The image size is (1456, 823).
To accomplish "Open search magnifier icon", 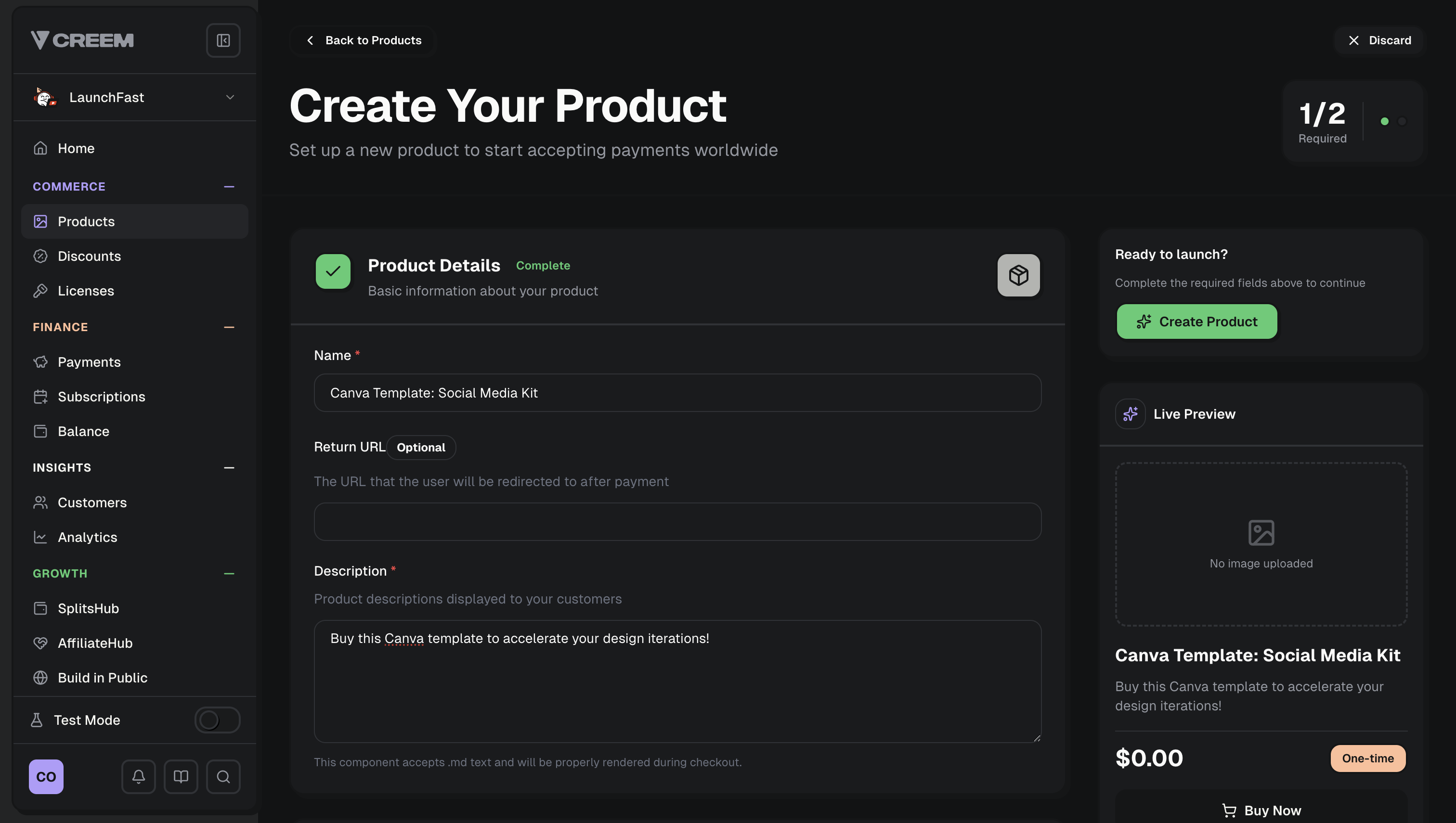I will point(223,777).
